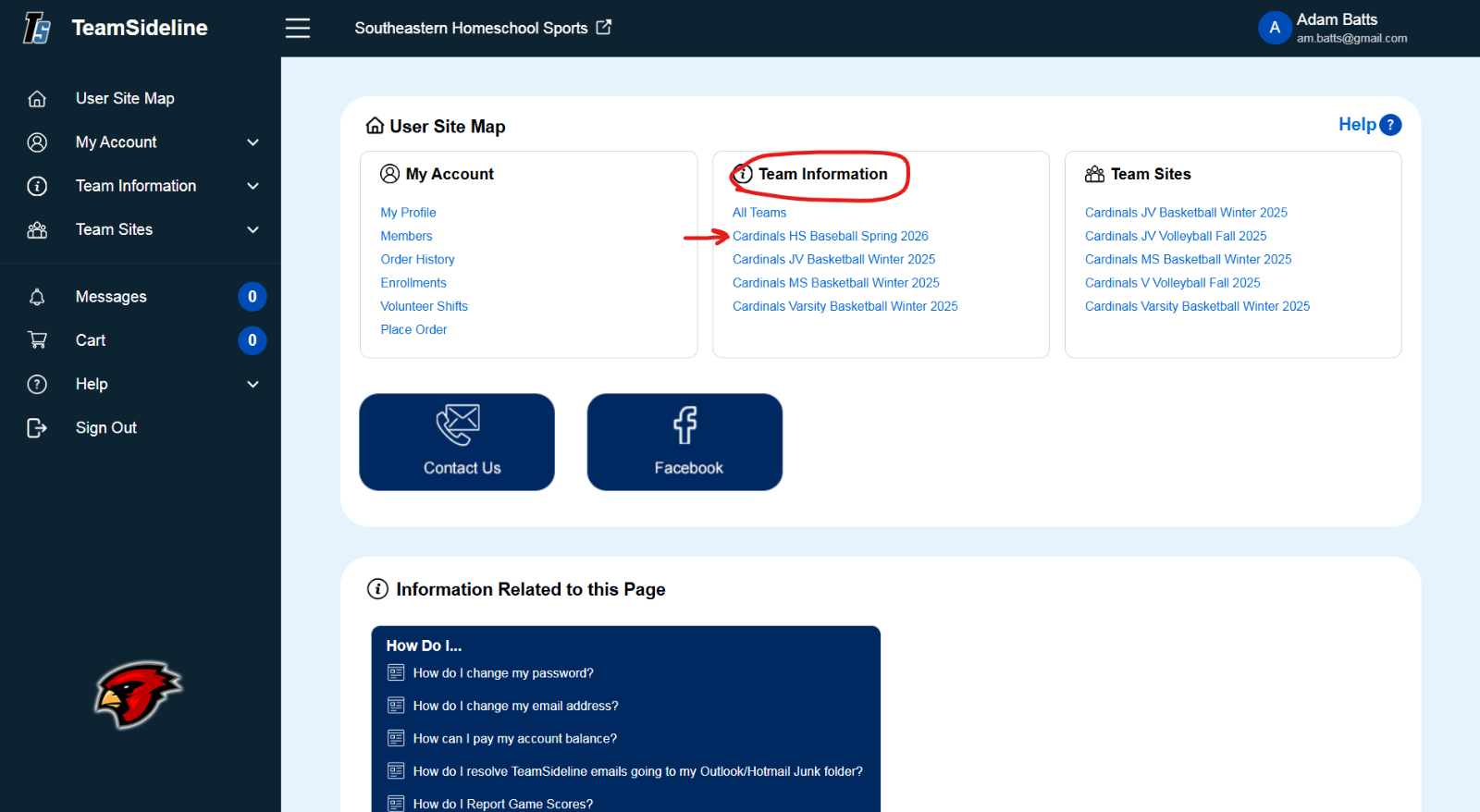Click the Sign Out icon

tap(37, 427)
